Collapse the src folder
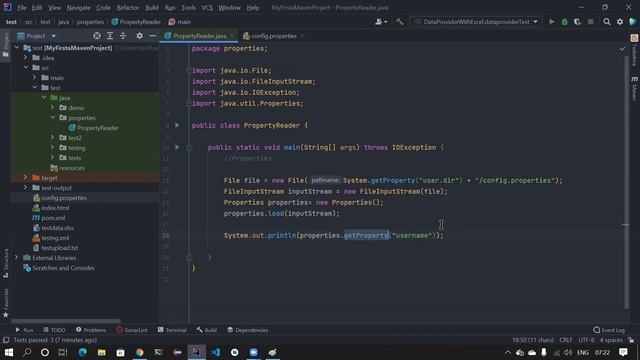This screenshot has height=360, width=640. [26, 68]
